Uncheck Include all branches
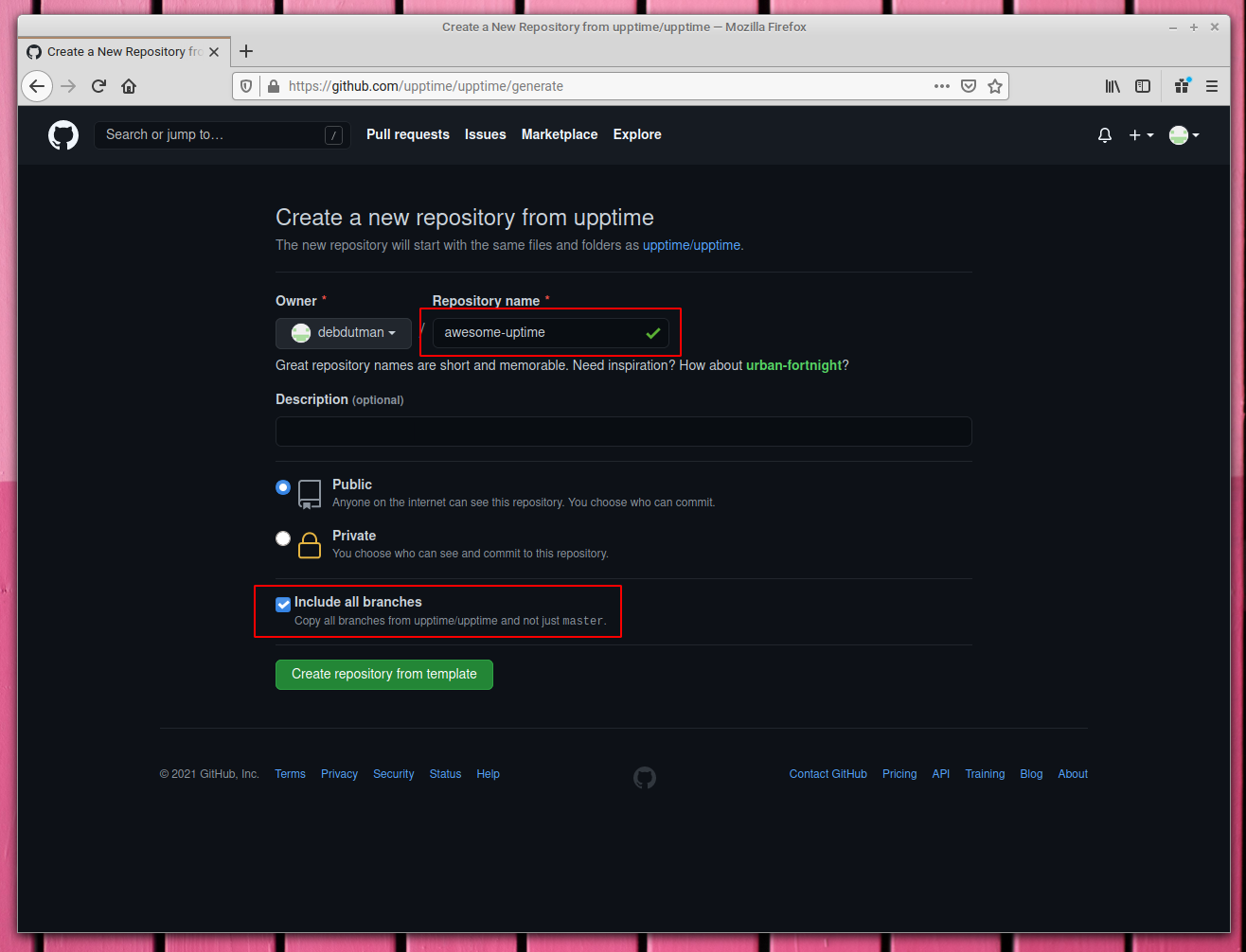Image resolution: width=1246 pixels, height=952 pixels. coord(282,604)
